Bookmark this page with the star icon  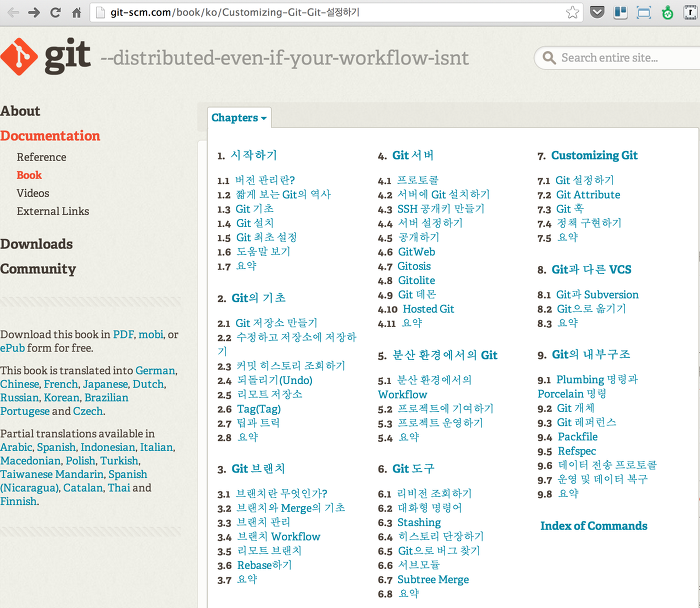tap(572, 12)
